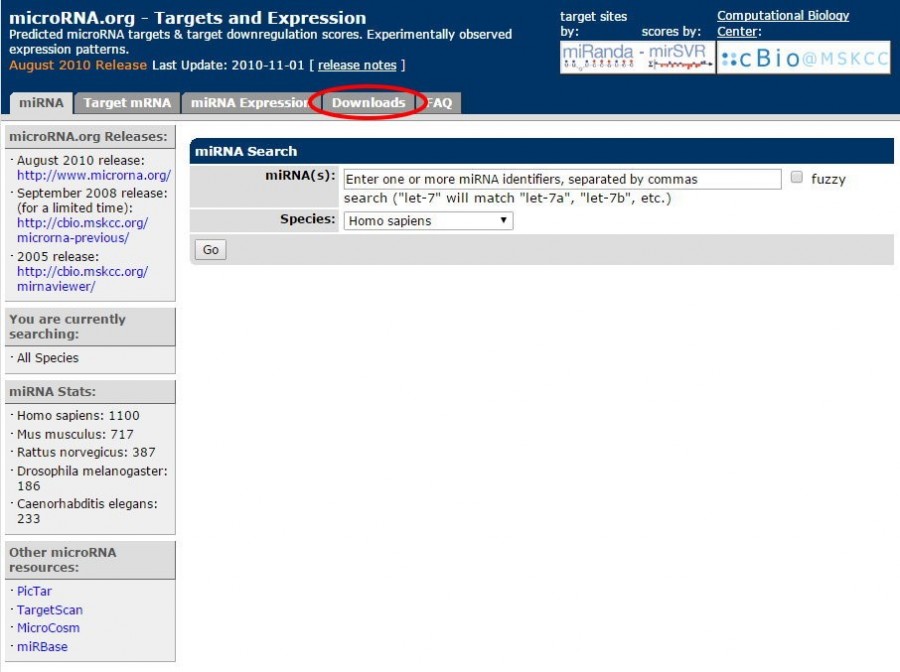
Task: Follow the August 2010 release microrna.org link
Action: point(93,175)
